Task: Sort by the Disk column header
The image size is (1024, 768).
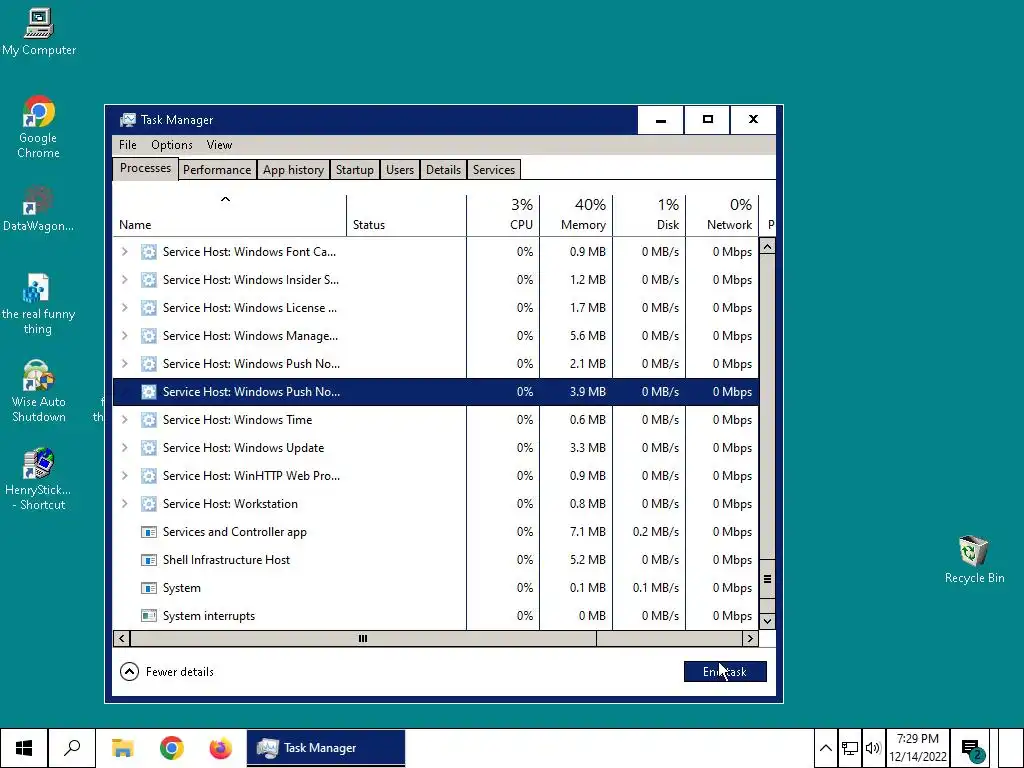Action: [649, 215]
